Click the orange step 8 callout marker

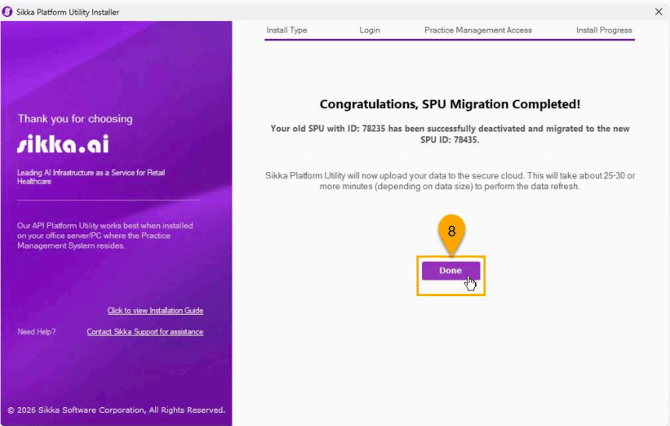(x=451, y=232)
